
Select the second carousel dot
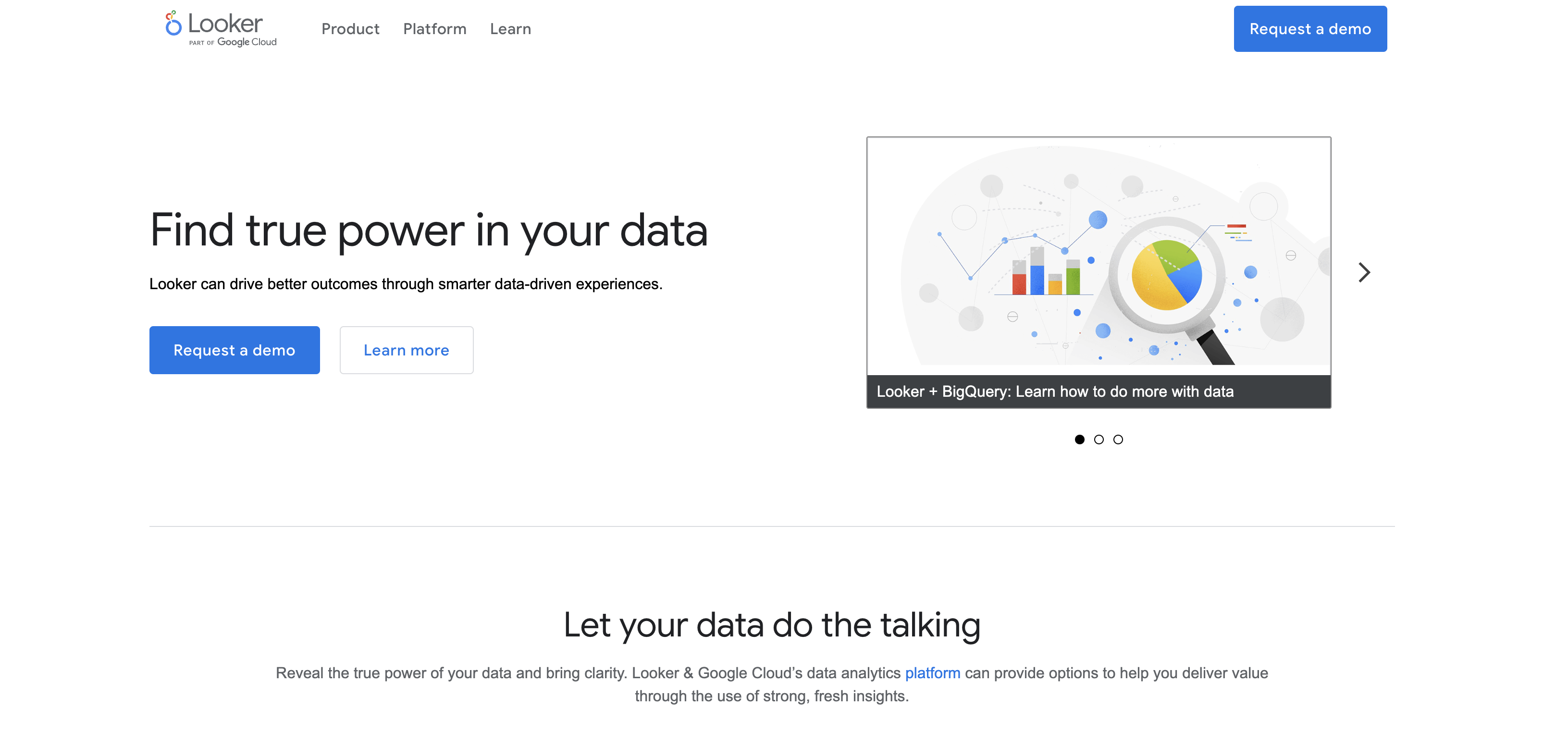click(x=1099, y=440)
